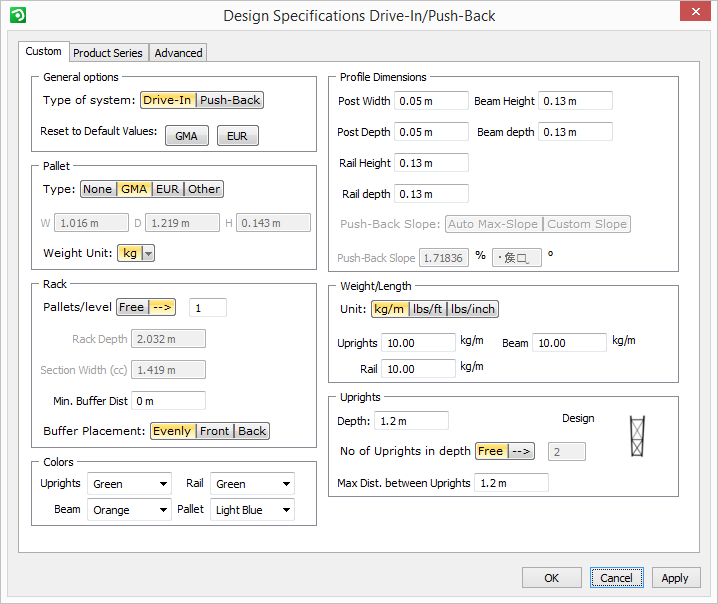The image size is (718, 604).
Task: Open the Uprights color dropdown
Action: click(x=129, y=484)
